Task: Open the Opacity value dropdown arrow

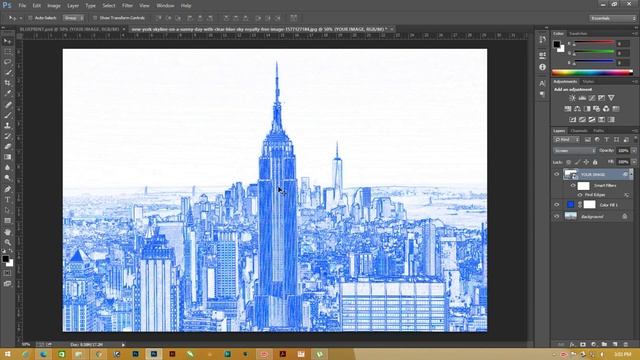Action: point(634,151)
